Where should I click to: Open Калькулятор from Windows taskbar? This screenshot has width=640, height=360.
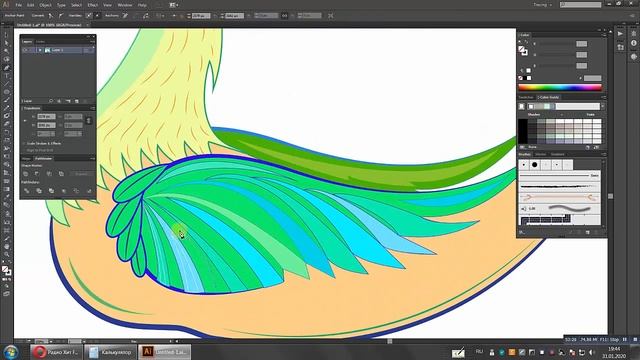tap(111, 352)
